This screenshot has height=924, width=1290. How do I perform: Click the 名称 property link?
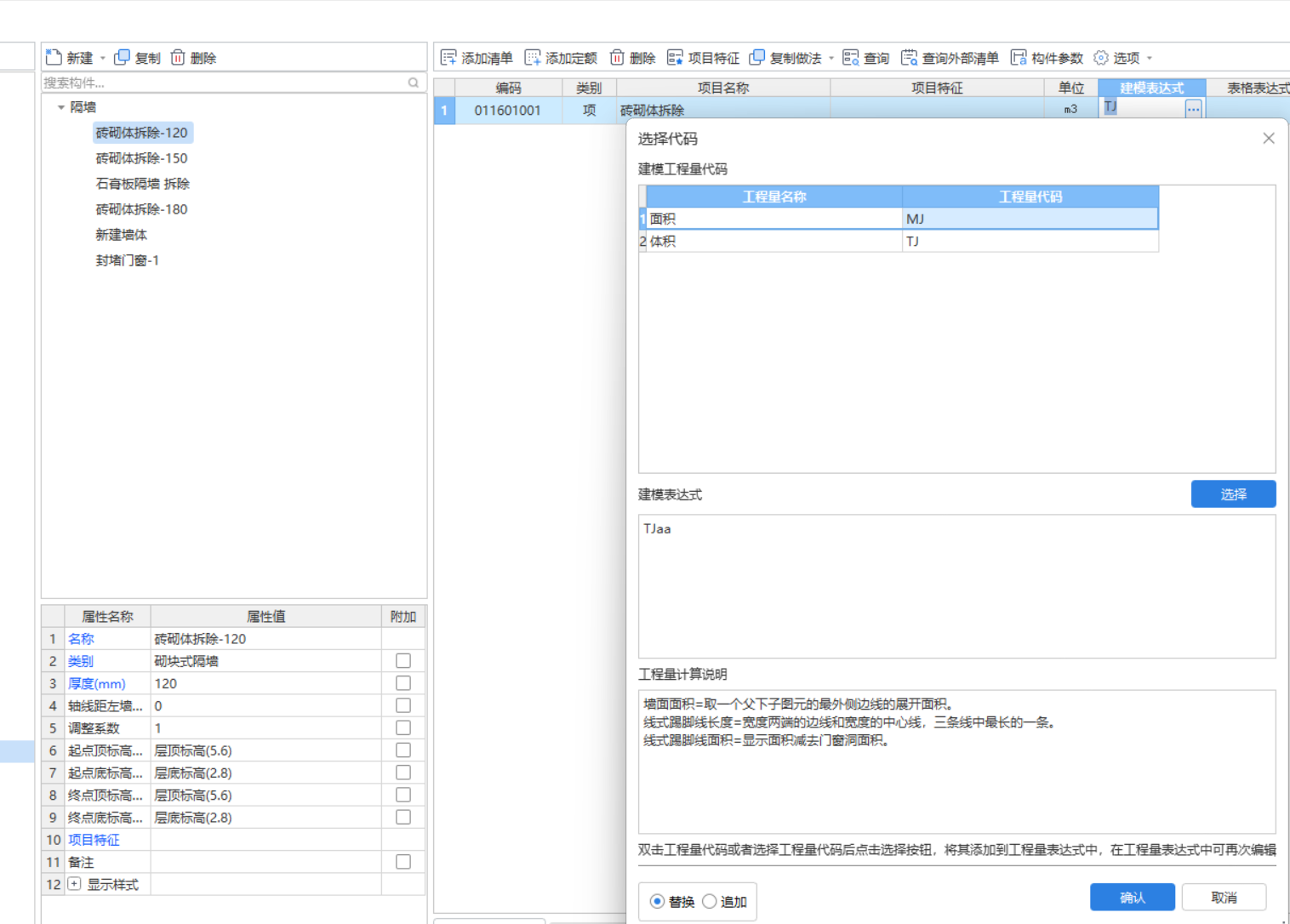pyautogui.click(x=81, y=639)
